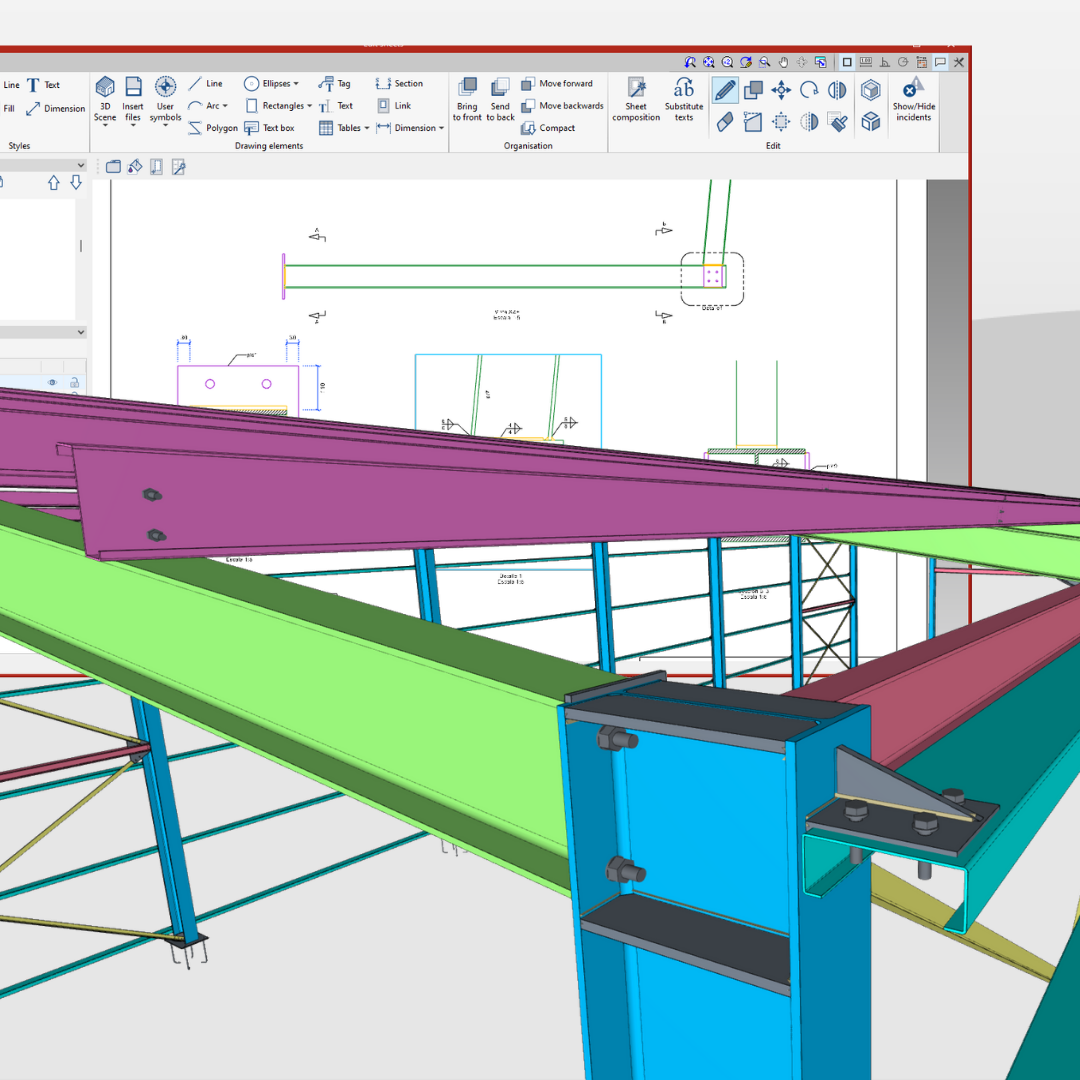Open the Rectangles dropdown menu
Image resolution: width=1080 pixels, height=1080 pixels.
pyautogui.click(x=280, y=106)
